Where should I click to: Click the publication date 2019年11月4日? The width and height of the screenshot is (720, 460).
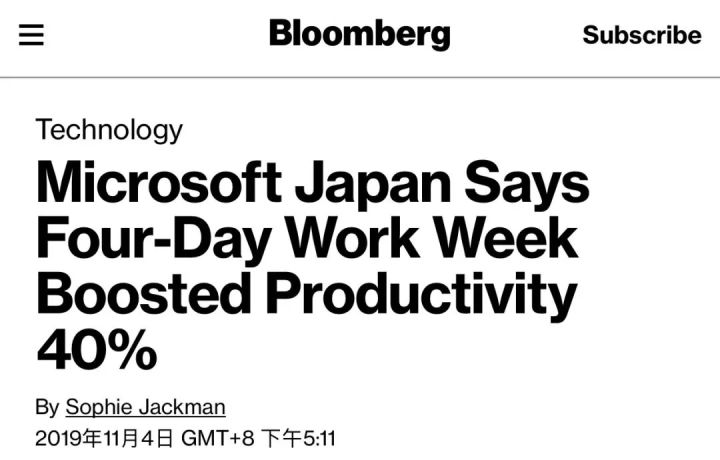click(x=104, y=438)
